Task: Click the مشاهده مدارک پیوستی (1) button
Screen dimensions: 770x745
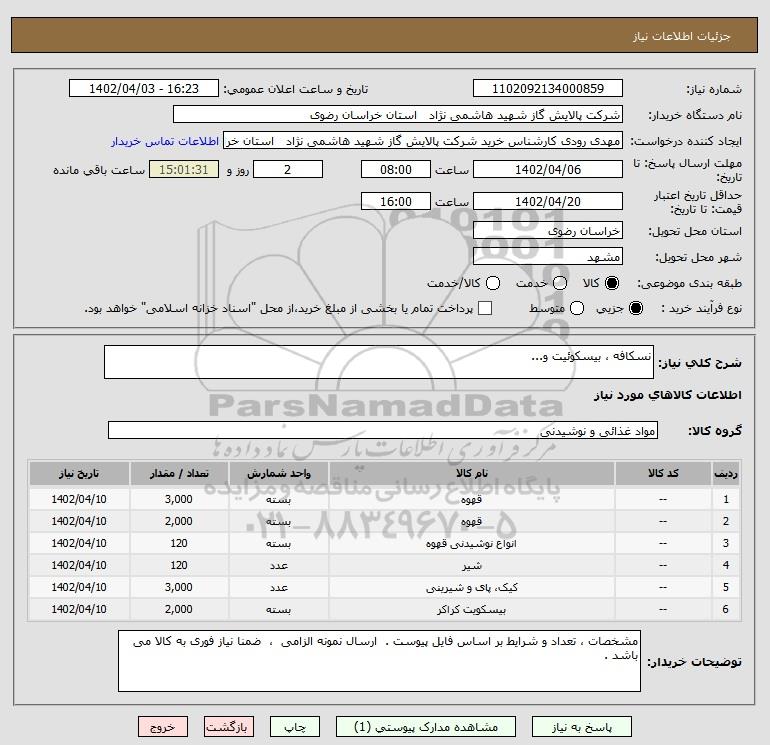Action: [426, 727]
